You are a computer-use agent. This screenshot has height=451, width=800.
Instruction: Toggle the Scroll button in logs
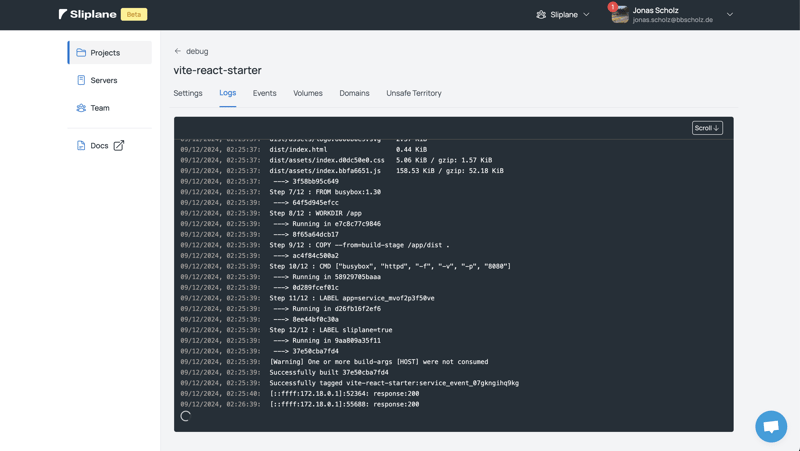tap(707, 128)
